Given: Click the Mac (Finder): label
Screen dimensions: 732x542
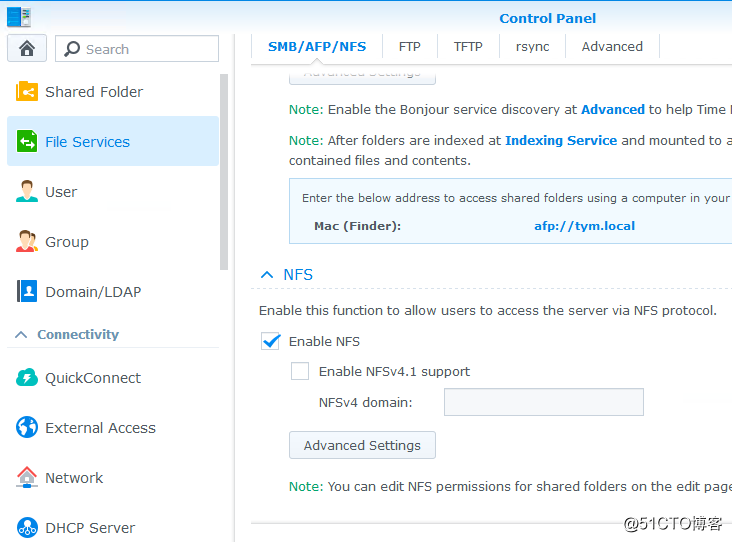Looking at the screenshot, I should (x=358, y=226).
